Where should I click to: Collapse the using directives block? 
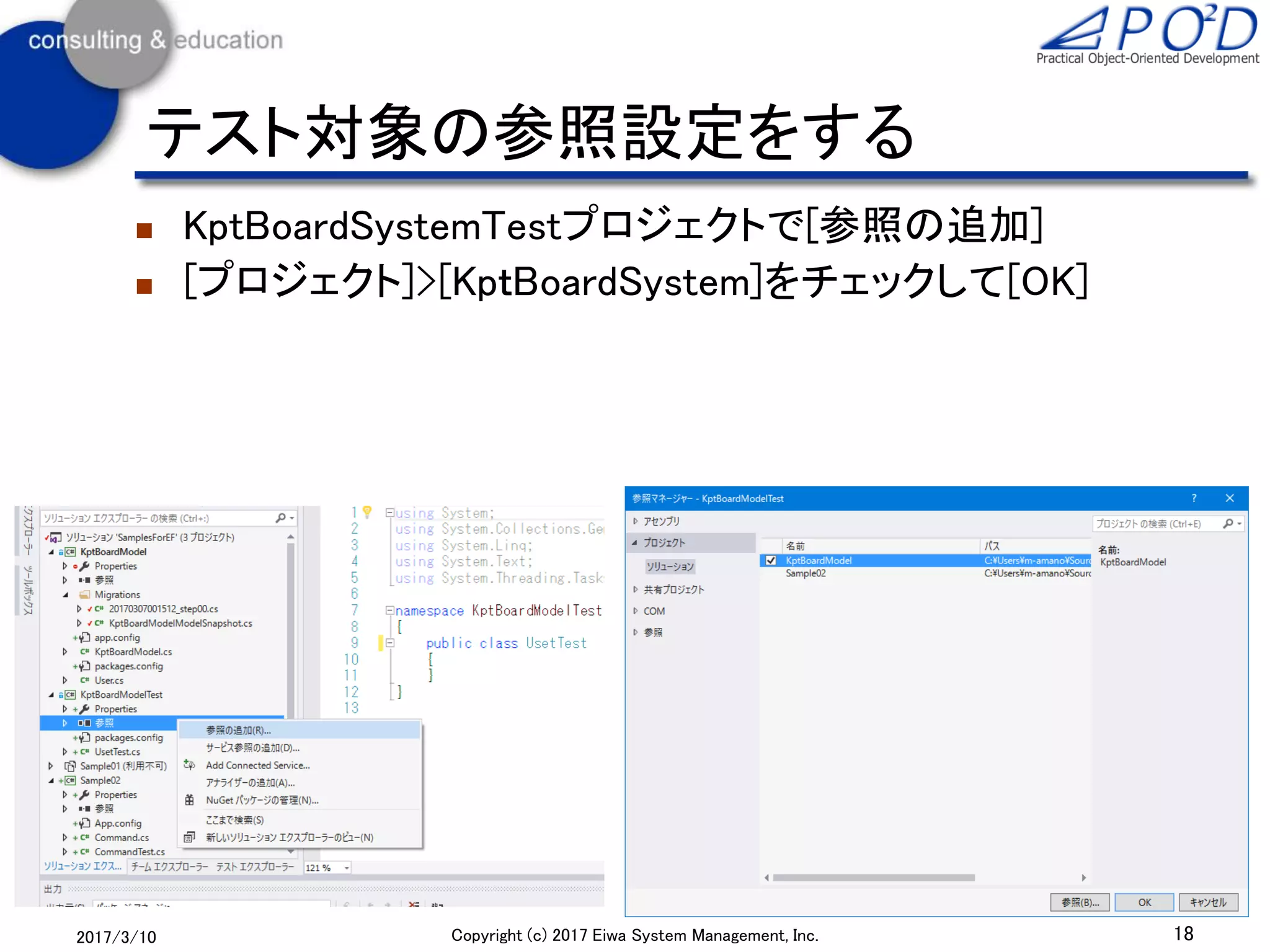pyautogui.click(x=389, y=513)
